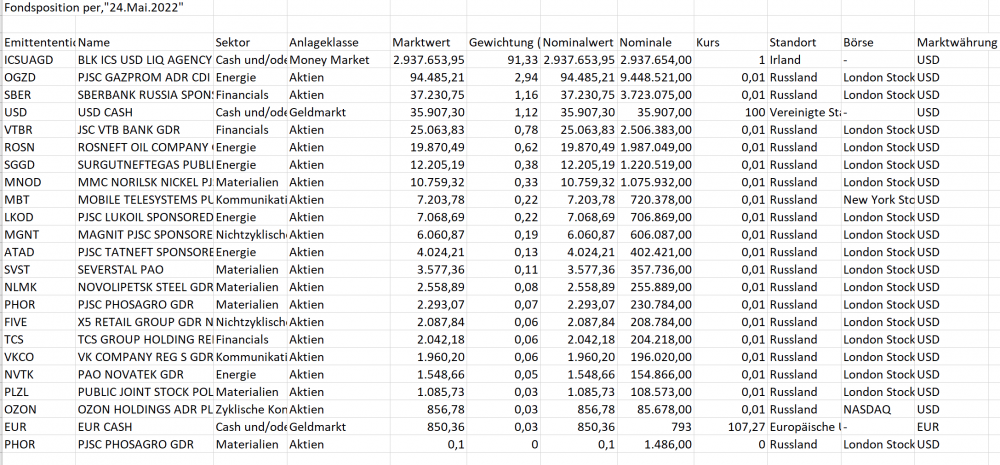This screenshot has width=1000, height=465.
Task: Select nominal 2.937.654,00
Action: pyautogui.click(x=655, y=60)
